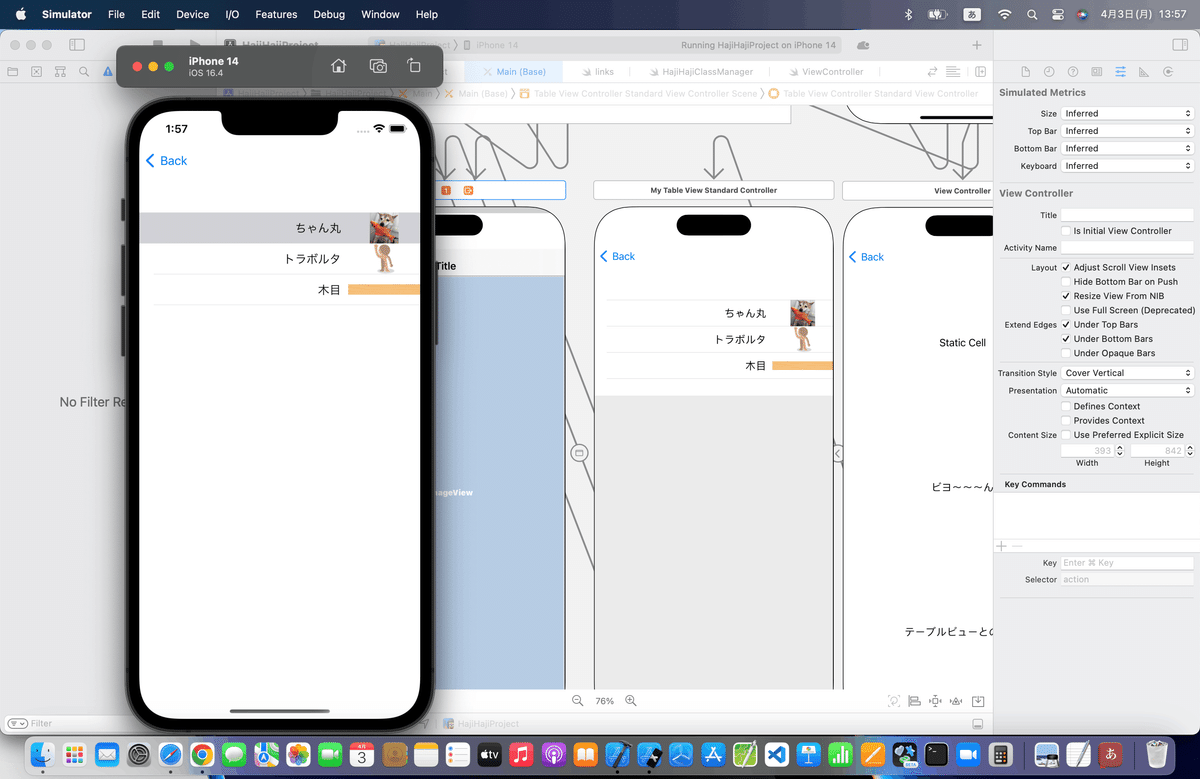The height and width of the screenshot is (779, 1200).
Task: Open editor options lines icon
Action: coord(953,72)
